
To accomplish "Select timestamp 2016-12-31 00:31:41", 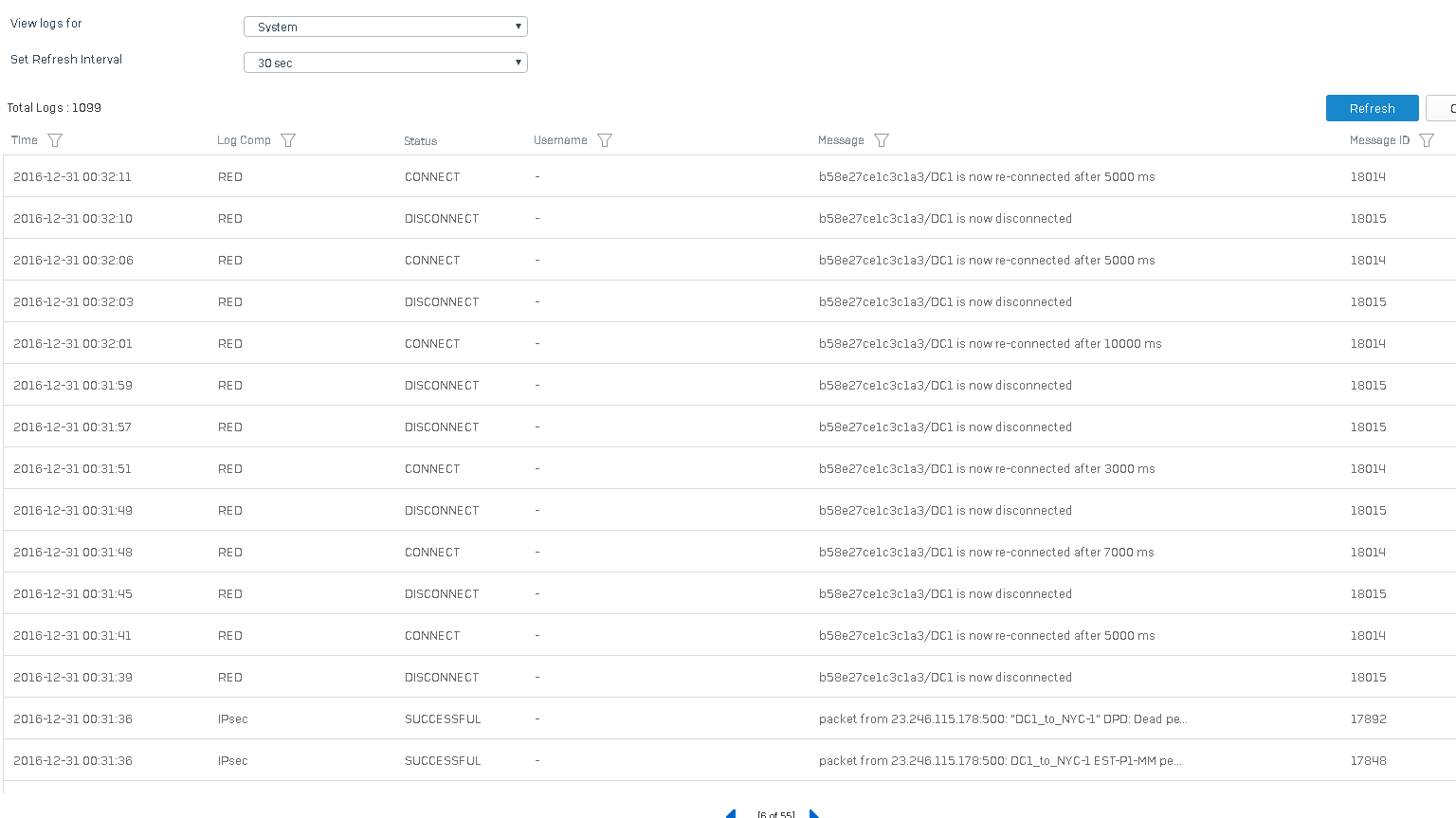I will point(72,636).
